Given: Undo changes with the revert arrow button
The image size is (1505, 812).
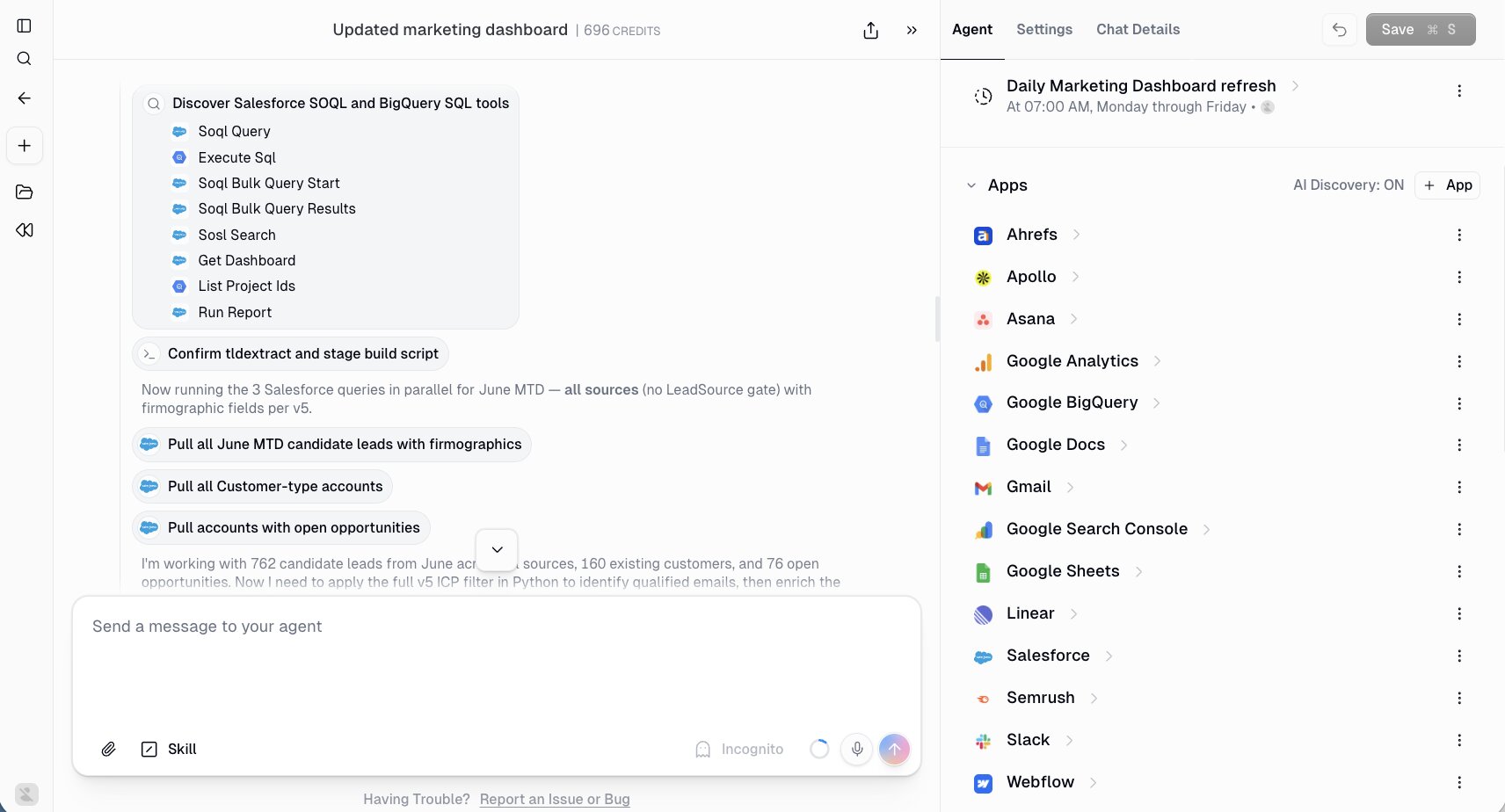Looking at the screenshot, I should pyautogui.click(x=1340, y=30).
